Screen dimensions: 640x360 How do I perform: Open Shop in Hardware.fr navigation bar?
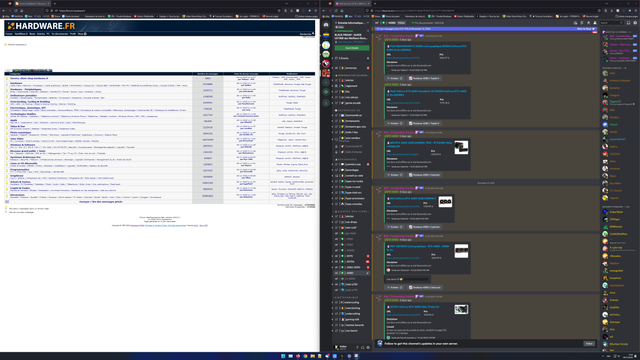[80, 34]
